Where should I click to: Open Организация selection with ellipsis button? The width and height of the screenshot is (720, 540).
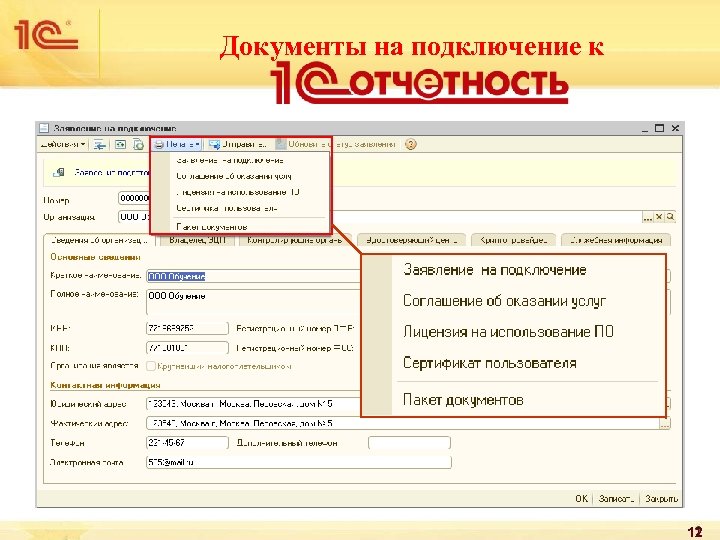[647, 217]
